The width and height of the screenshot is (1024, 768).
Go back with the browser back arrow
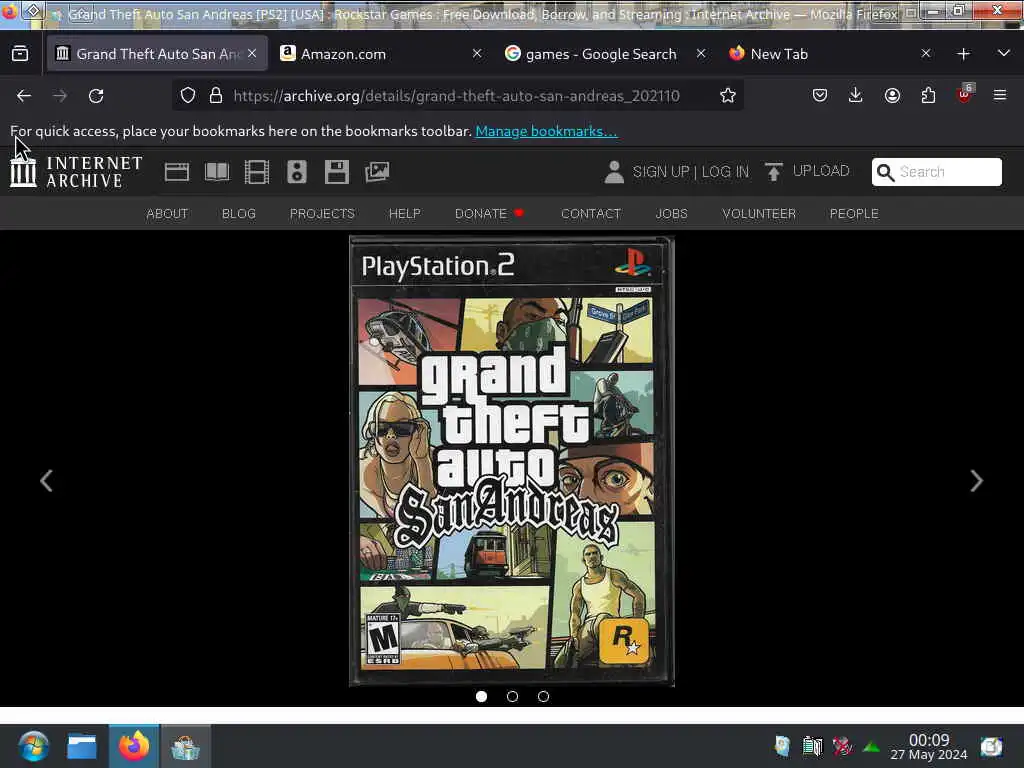24,96
